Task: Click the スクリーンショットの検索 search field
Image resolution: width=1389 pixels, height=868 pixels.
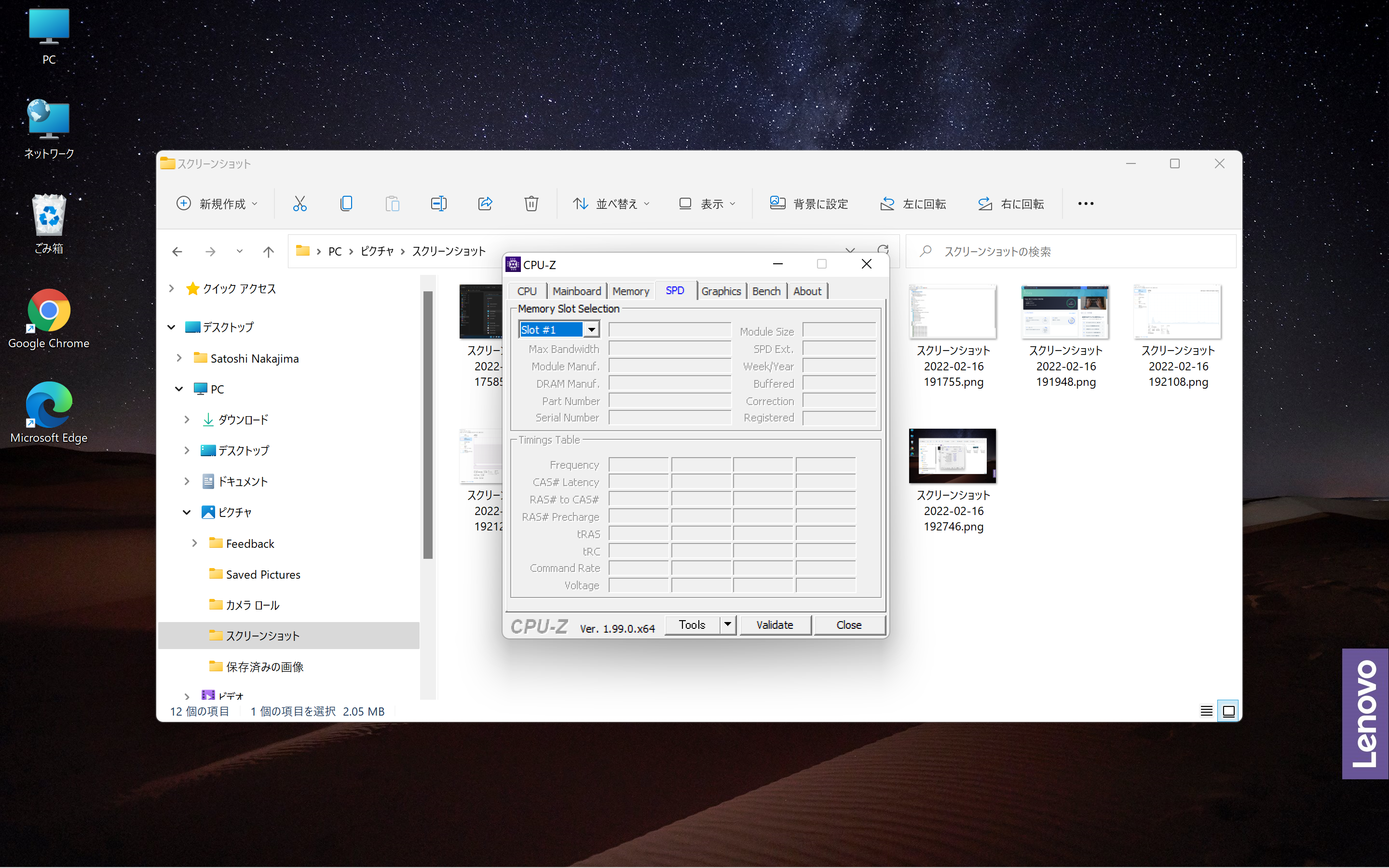Action: pos(1071,251)
